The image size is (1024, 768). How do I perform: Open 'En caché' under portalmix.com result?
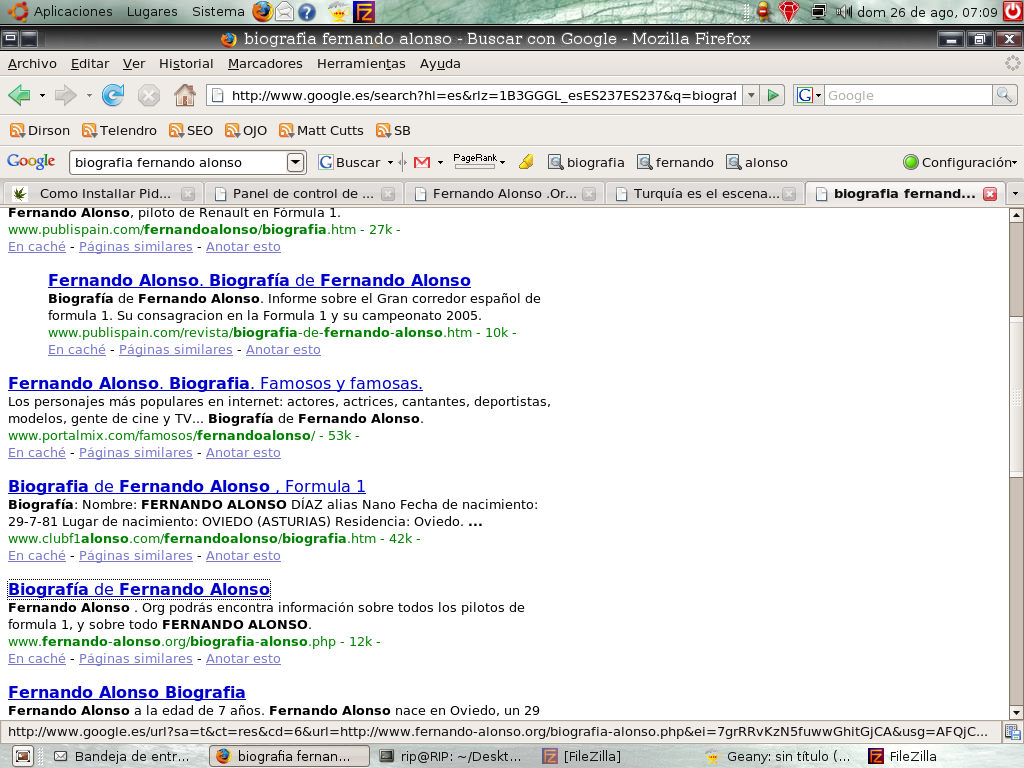click(37, 453)
